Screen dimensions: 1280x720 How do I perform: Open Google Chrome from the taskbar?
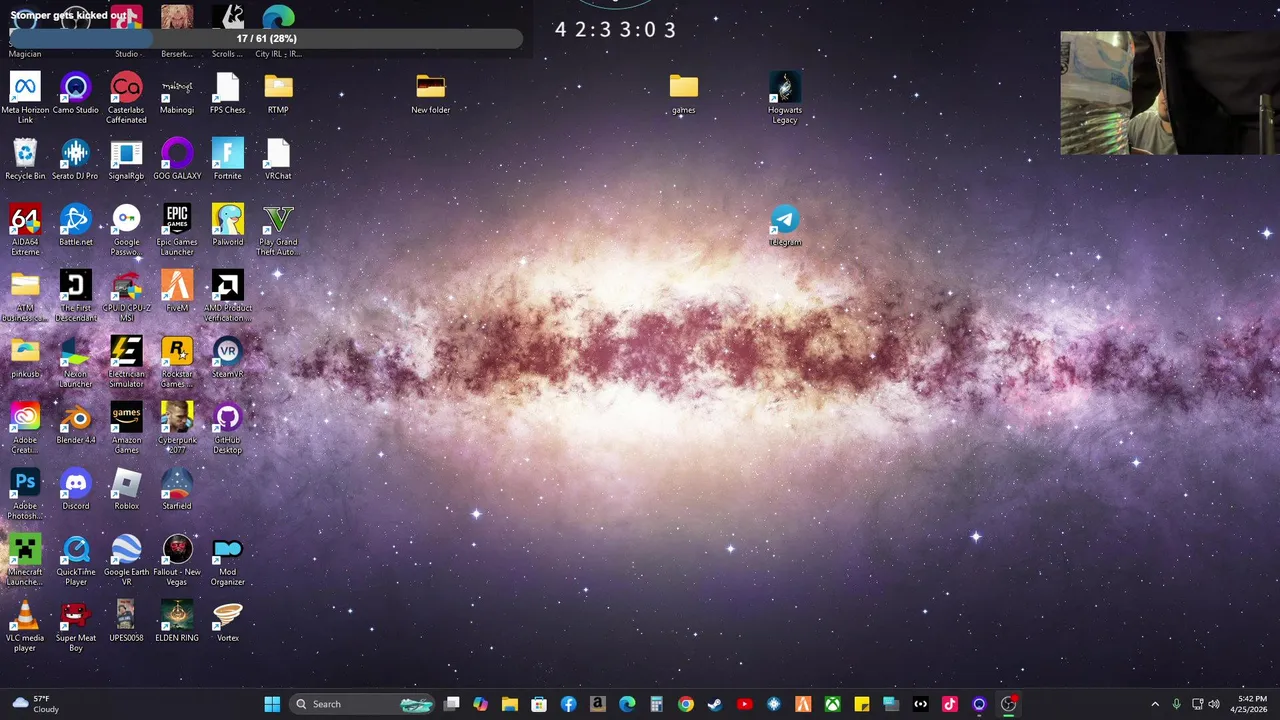686,704
